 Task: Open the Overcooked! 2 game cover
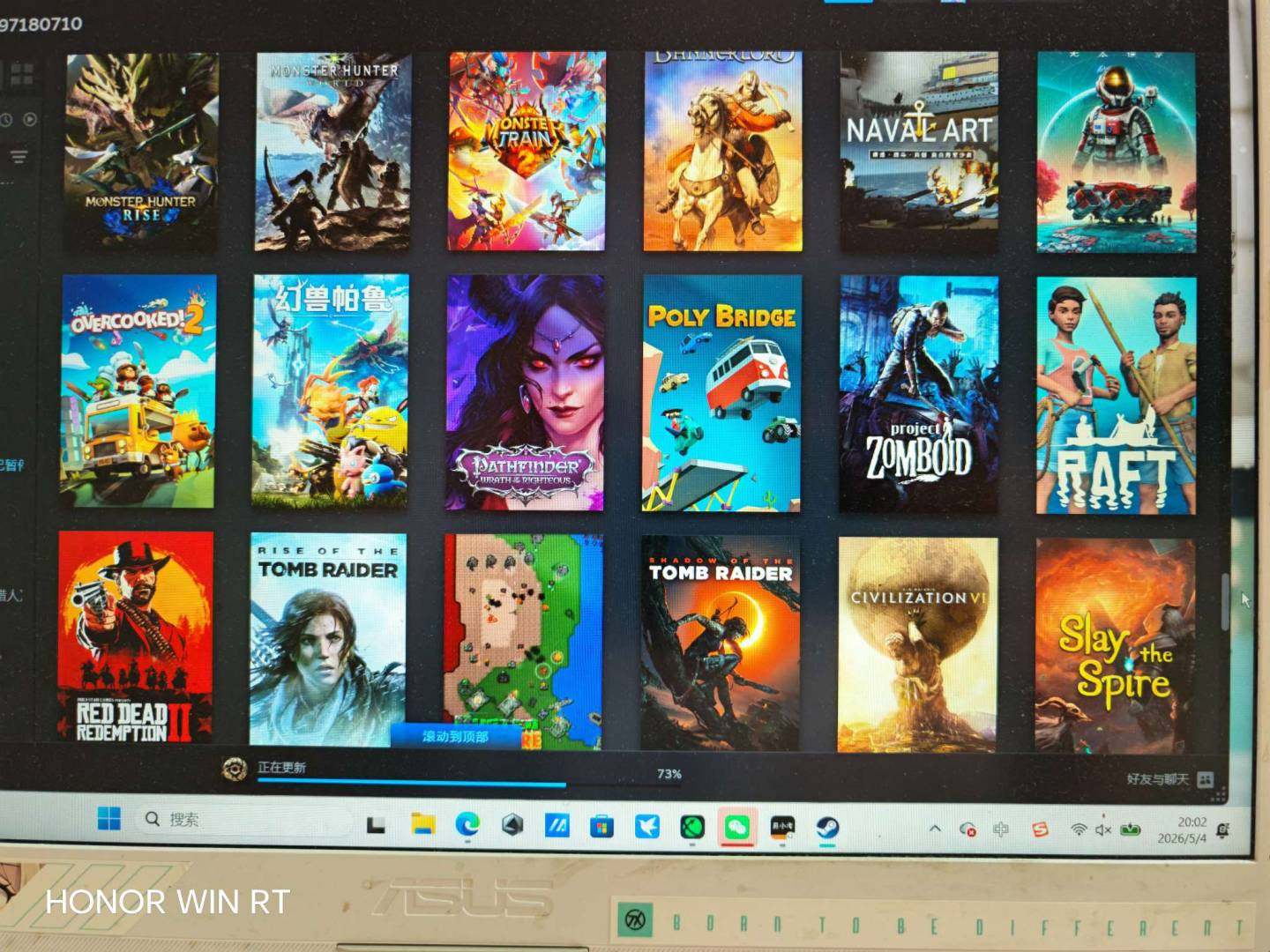pyautogui.click(x=138, y=392)
